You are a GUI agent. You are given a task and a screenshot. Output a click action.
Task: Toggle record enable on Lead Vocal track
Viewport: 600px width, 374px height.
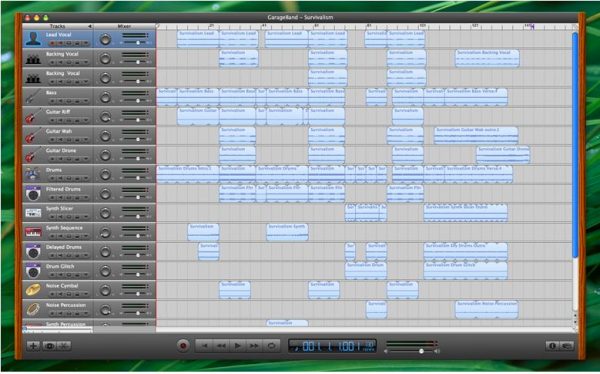[x=52, y=43]
